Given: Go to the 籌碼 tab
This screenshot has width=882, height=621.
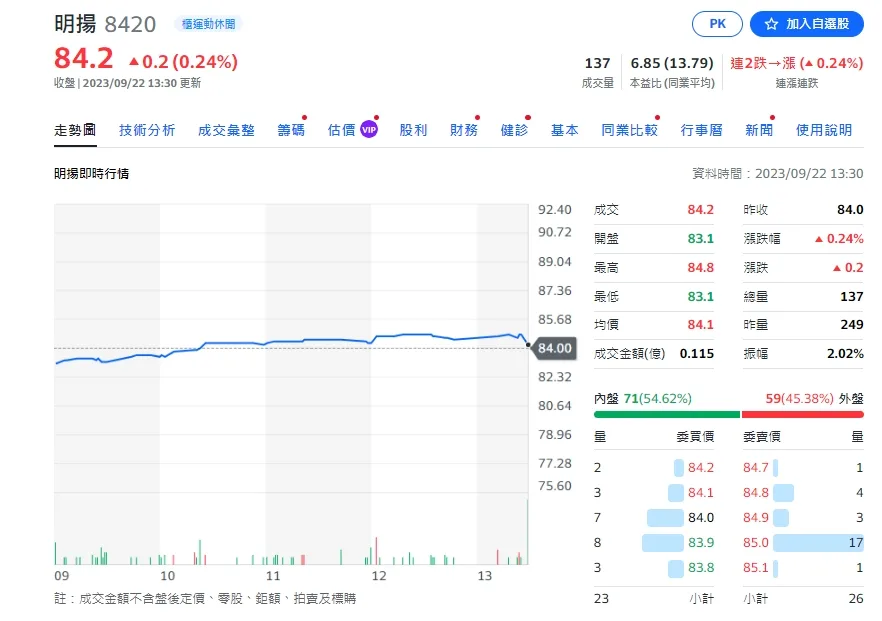Looking at the screenshot, I should [291, 130].
